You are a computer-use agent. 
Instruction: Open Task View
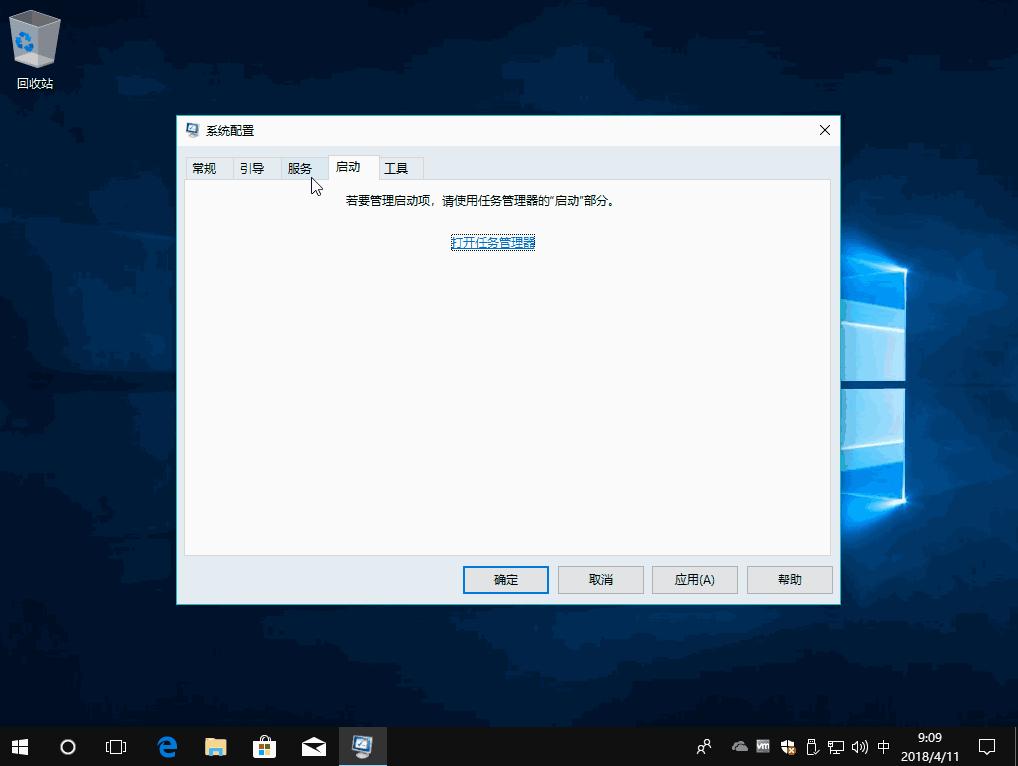click(115, 746)
